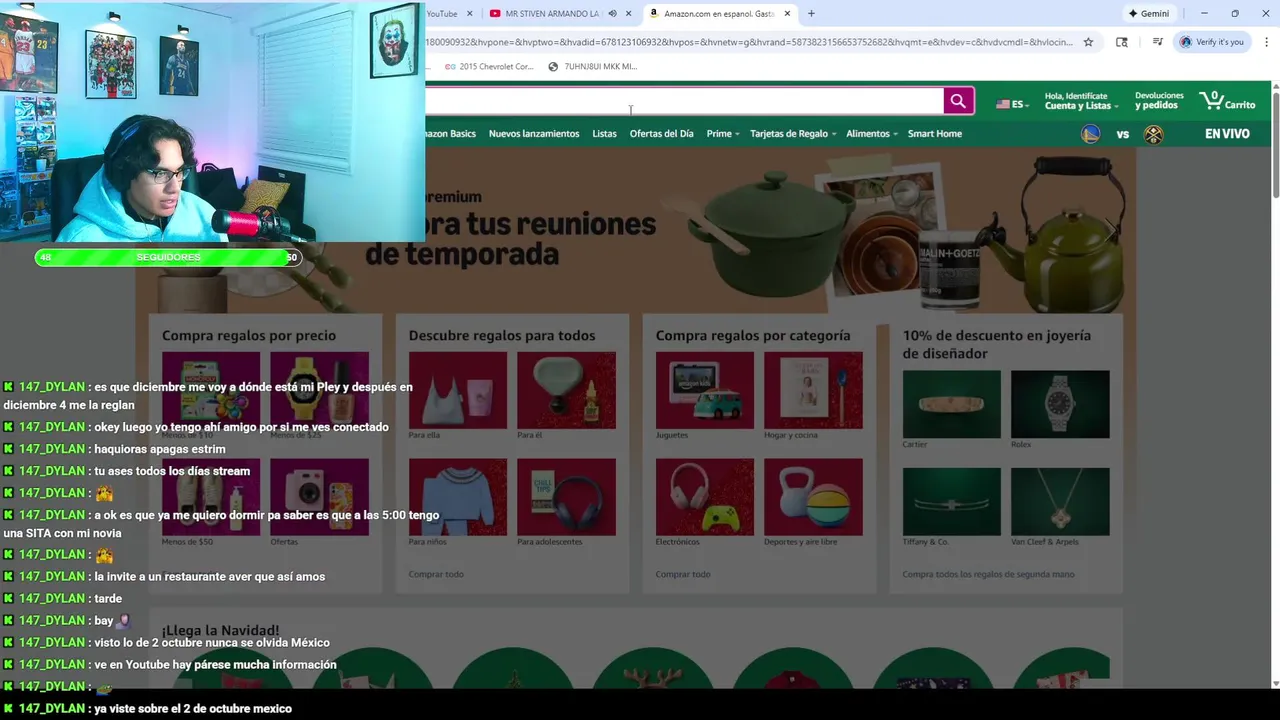The image size is (1280, 720).
Task: Click the SEGUIDORES follower progress bar
Action: pyautogui.click(x=168, y=258)
